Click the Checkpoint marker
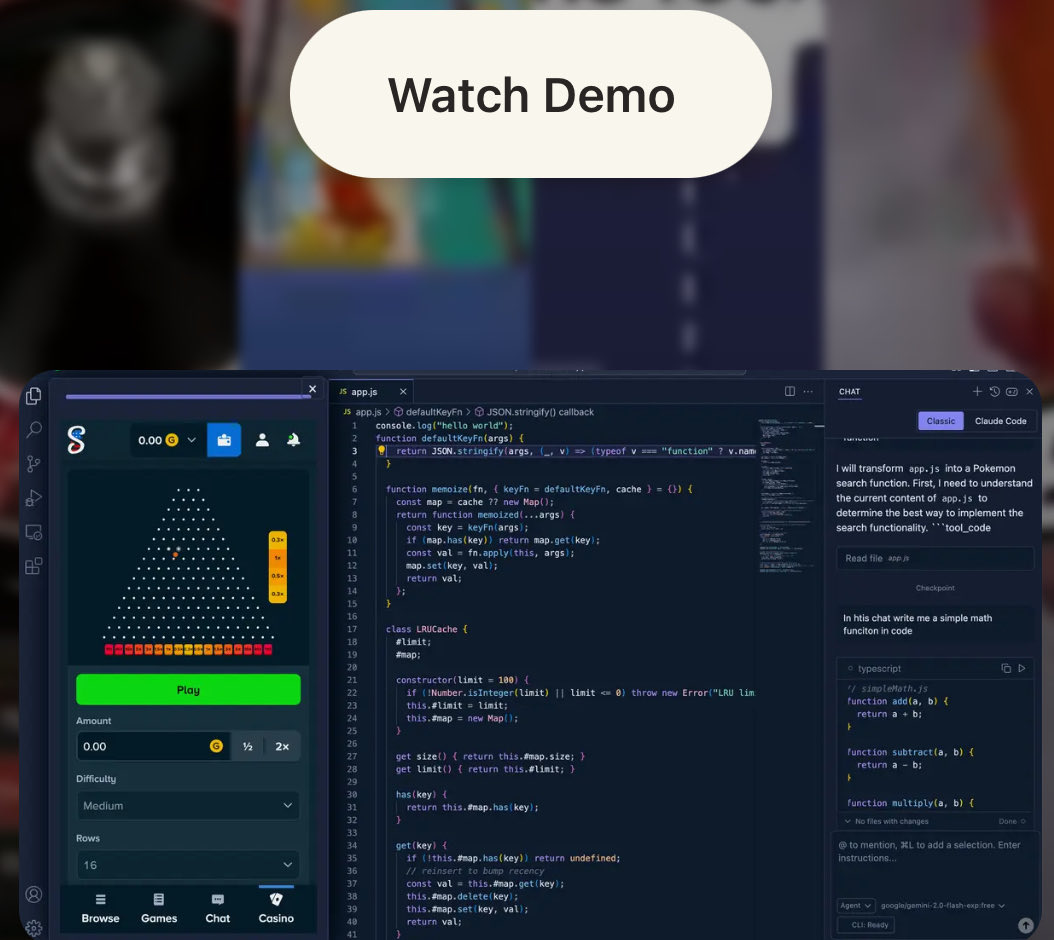Viewport: 1054px width, 940px height. (x=934, y=588)
